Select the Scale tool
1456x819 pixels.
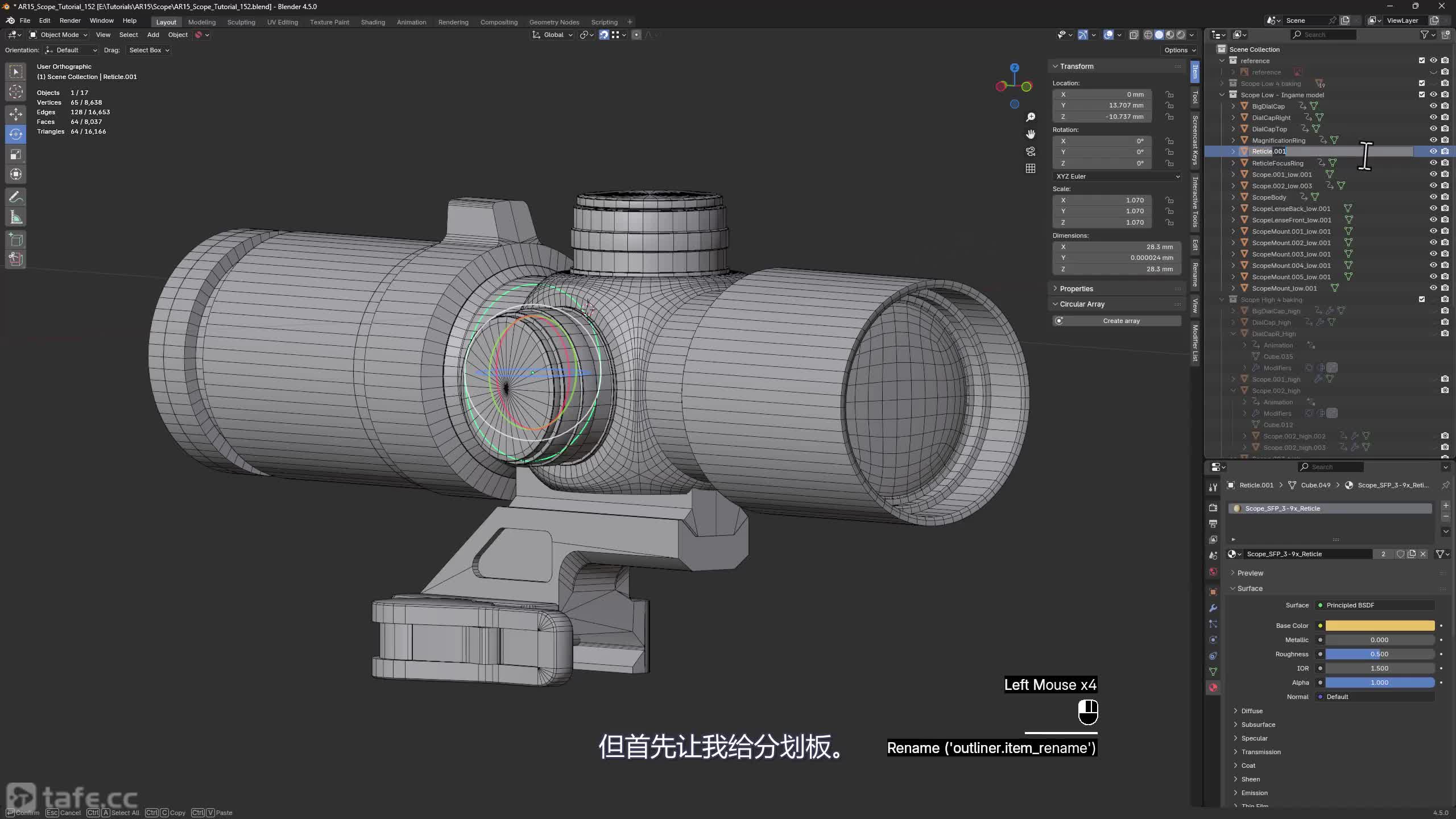coord(16,154)
